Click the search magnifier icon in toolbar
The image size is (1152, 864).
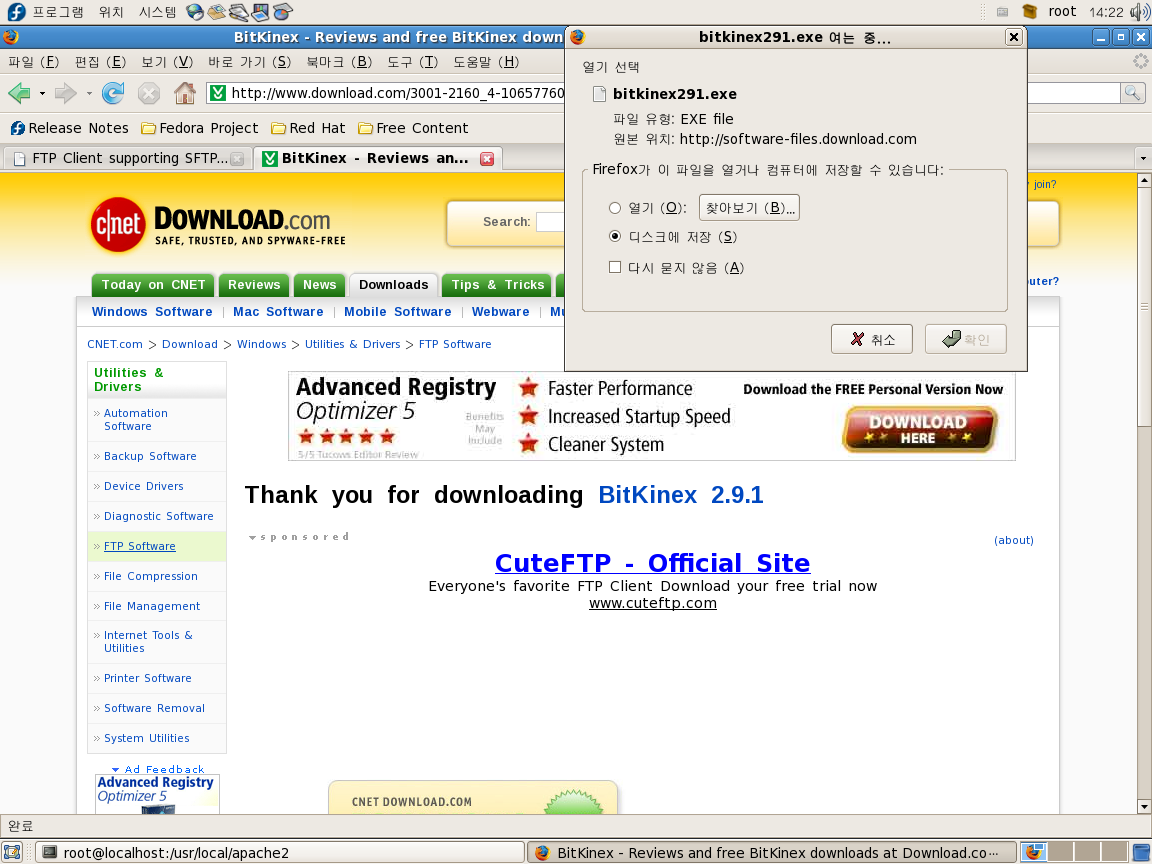[1132, 93]
